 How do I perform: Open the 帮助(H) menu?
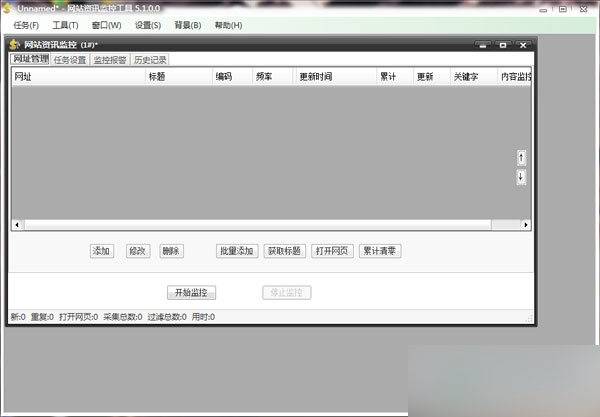click(x=228, y=25)
